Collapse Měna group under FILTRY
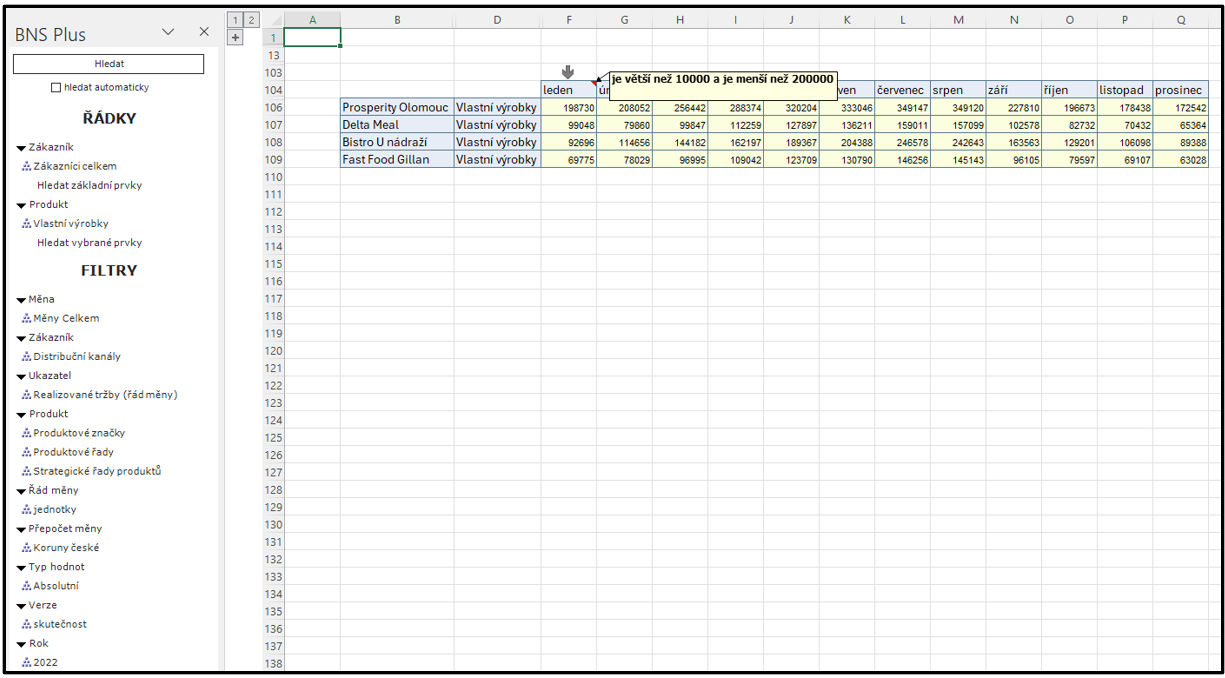Image resolution: width=1225 pixels, height=678 pixels. 21,300
